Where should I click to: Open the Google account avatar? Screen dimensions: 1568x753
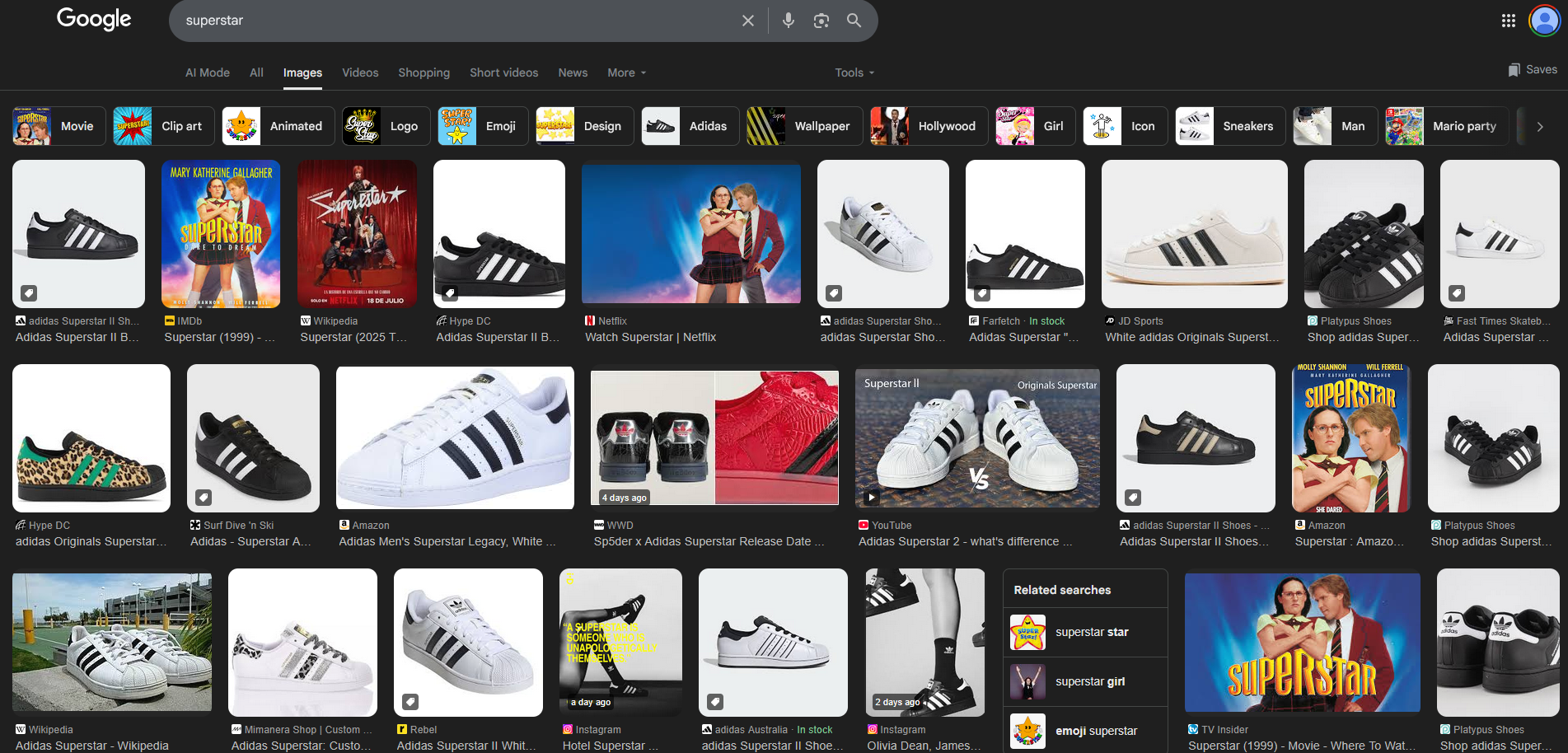tap(1544, 21)
